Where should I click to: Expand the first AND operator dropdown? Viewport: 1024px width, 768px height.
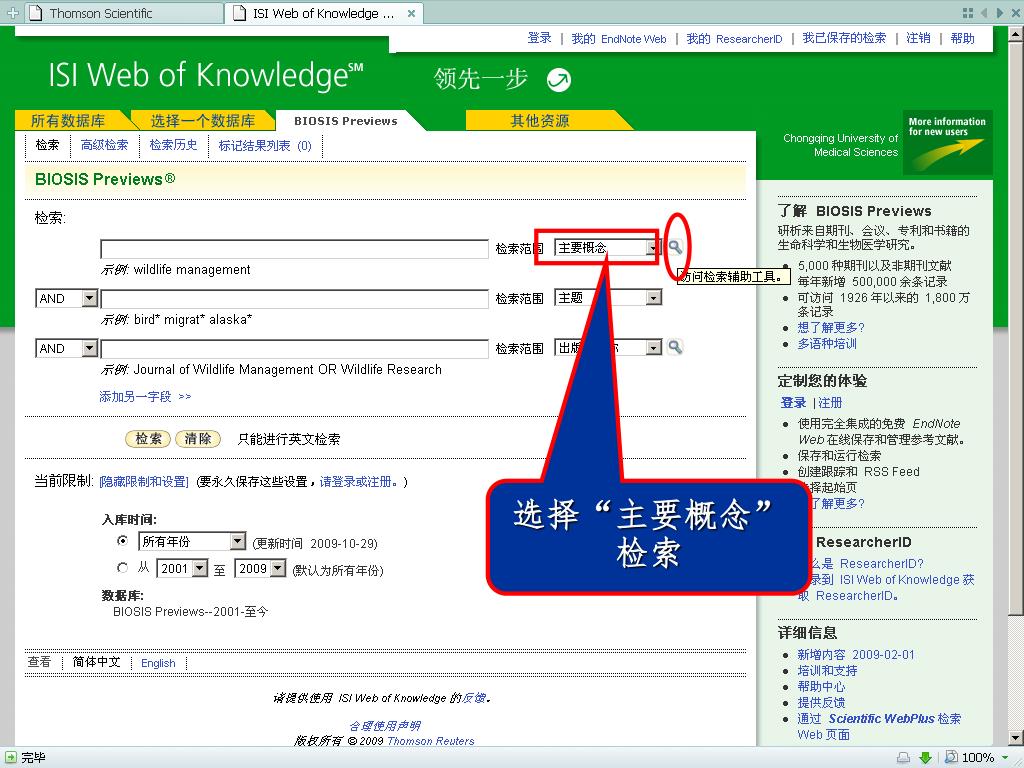(67, 298)
